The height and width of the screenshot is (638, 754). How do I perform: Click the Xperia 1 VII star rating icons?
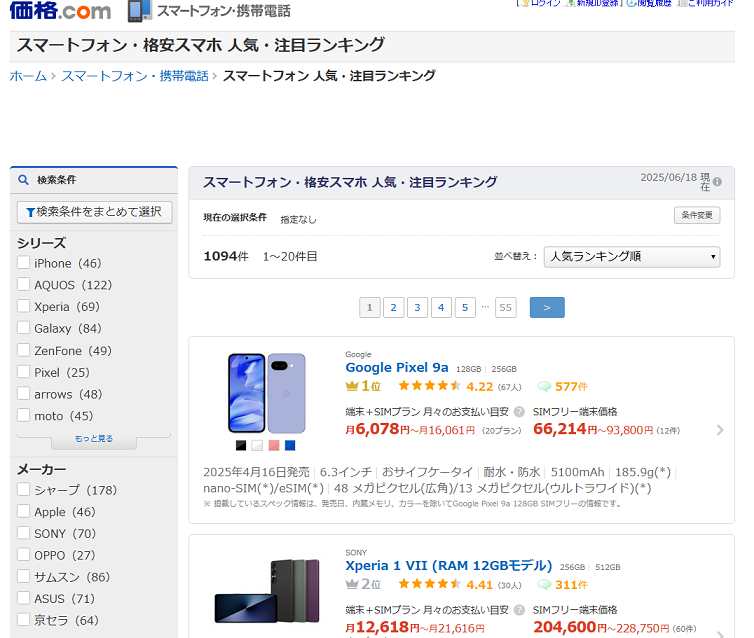click(430, 584)
